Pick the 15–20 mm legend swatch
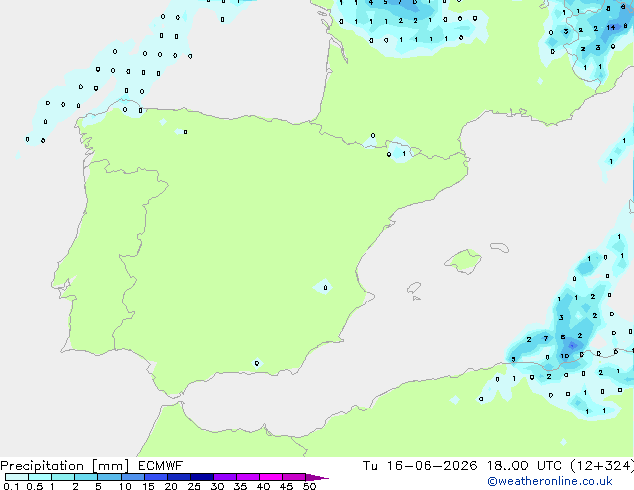This screenshot has height=490, width=634. (x=155, y=477)
